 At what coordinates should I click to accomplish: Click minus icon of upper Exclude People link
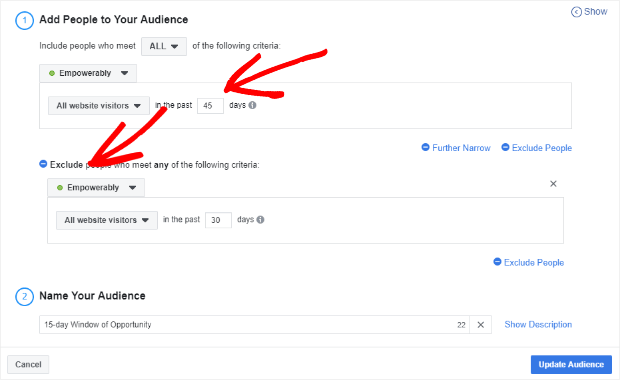coord(505,147)
